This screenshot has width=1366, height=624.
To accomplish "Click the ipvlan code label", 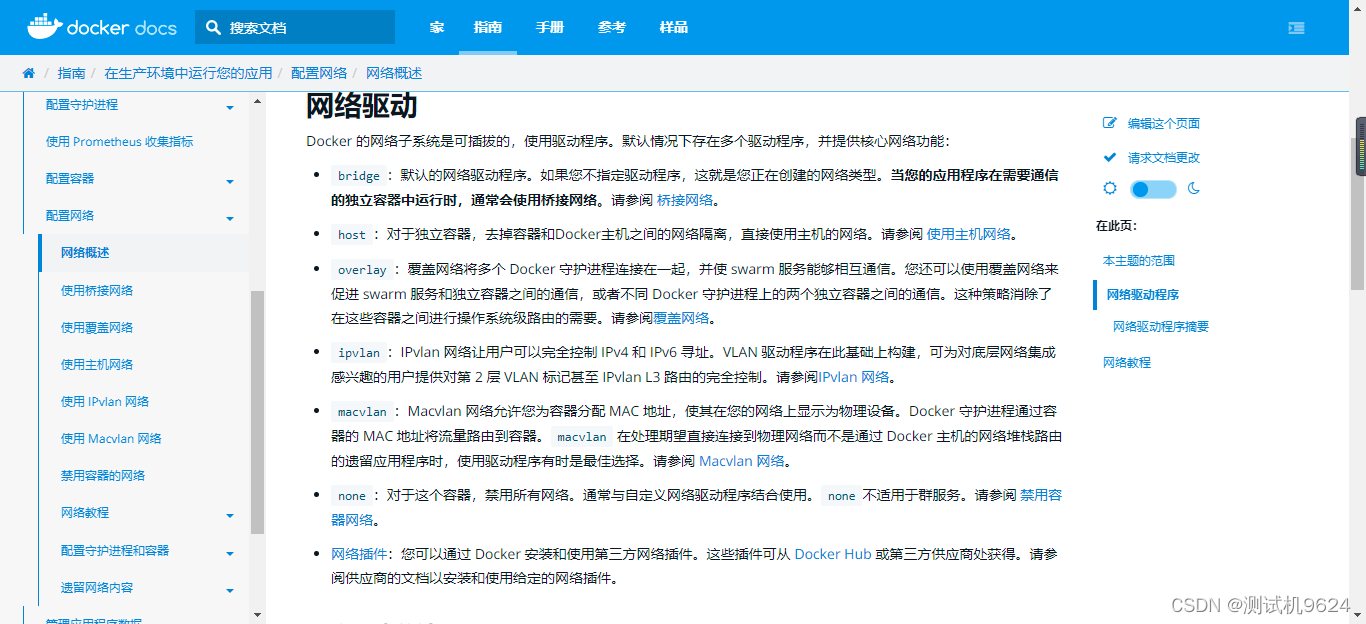I will [359, 353].
